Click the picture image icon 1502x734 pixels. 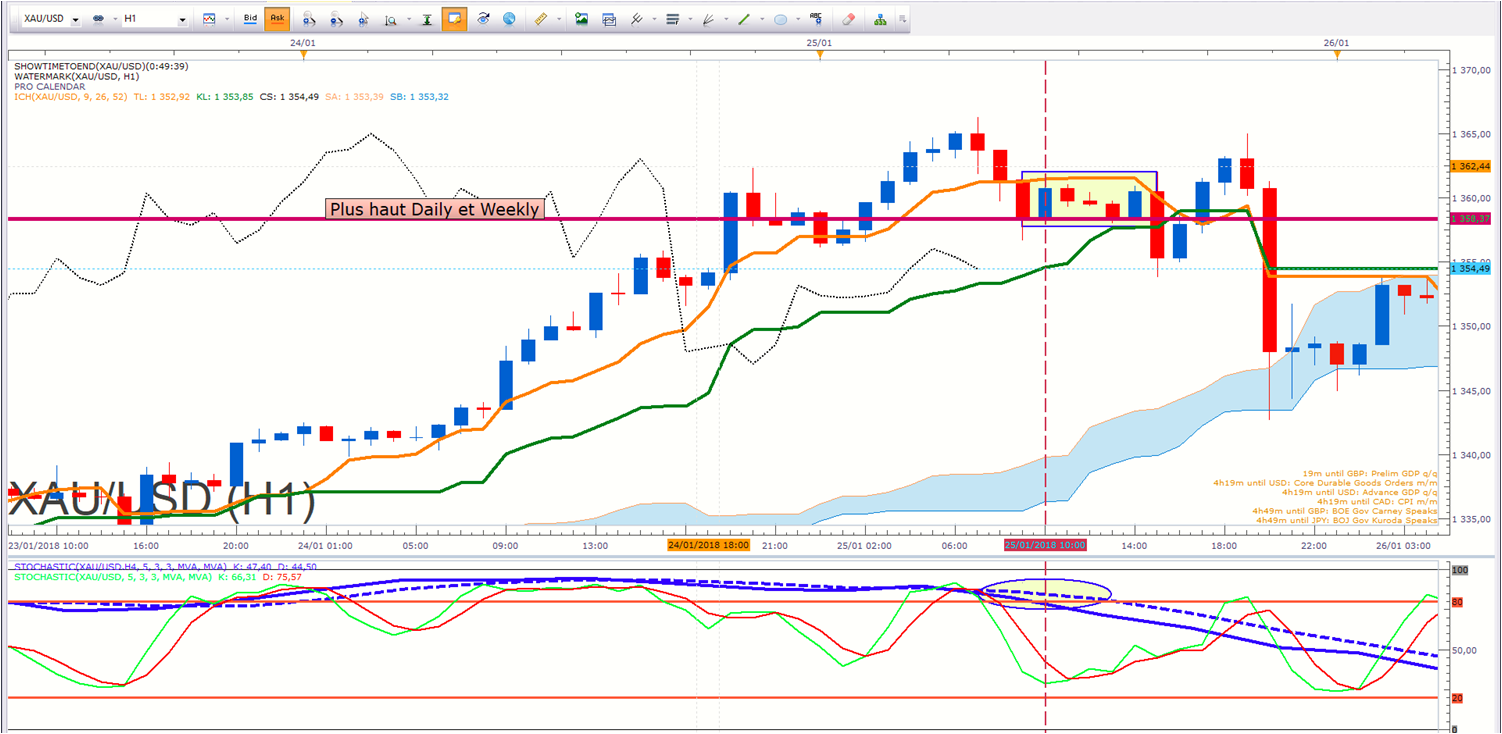581,19
